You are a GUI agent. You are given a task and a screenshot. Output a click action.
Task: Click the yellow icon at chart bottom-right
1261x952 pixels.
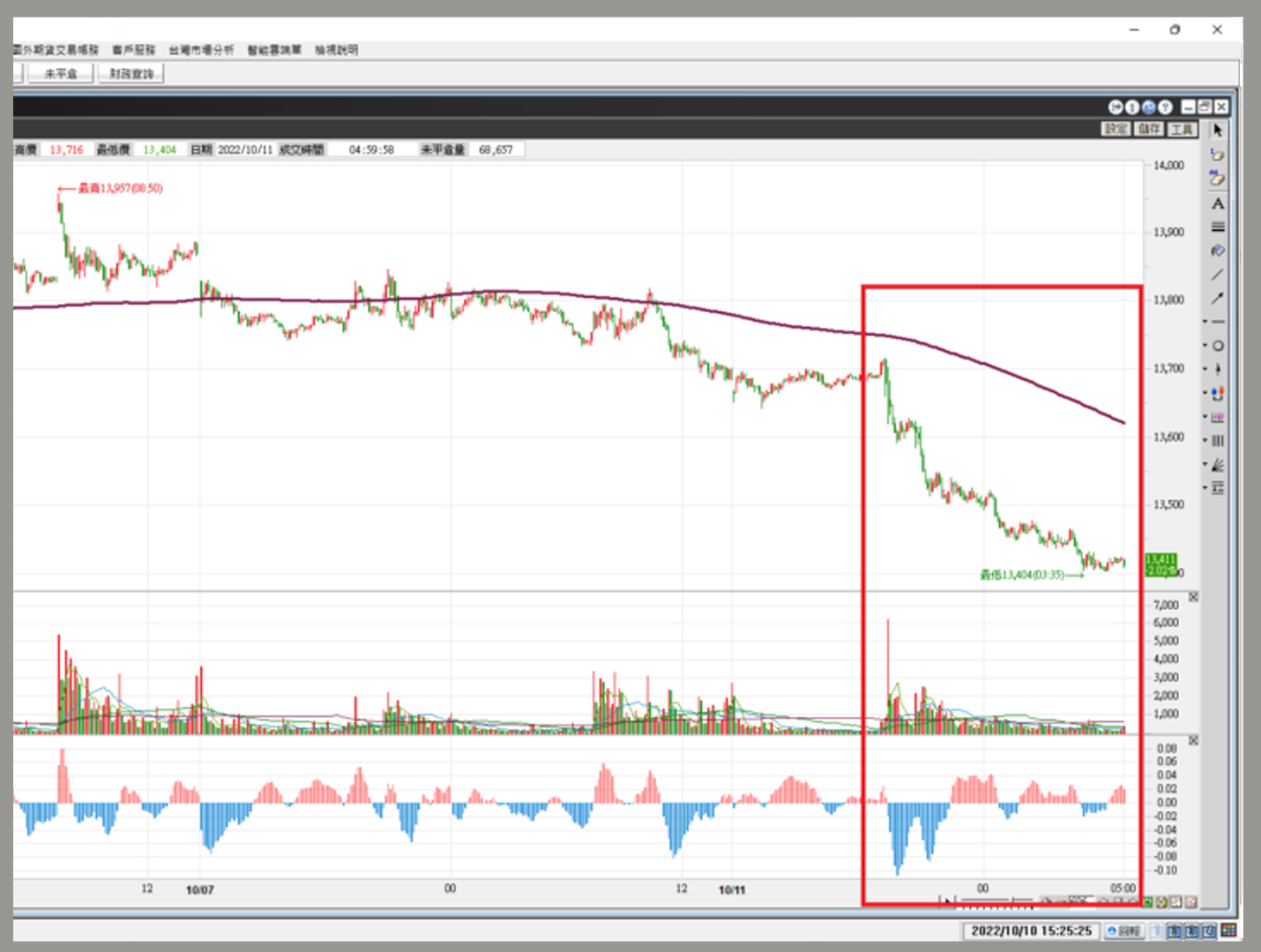tap(1162, 902)
